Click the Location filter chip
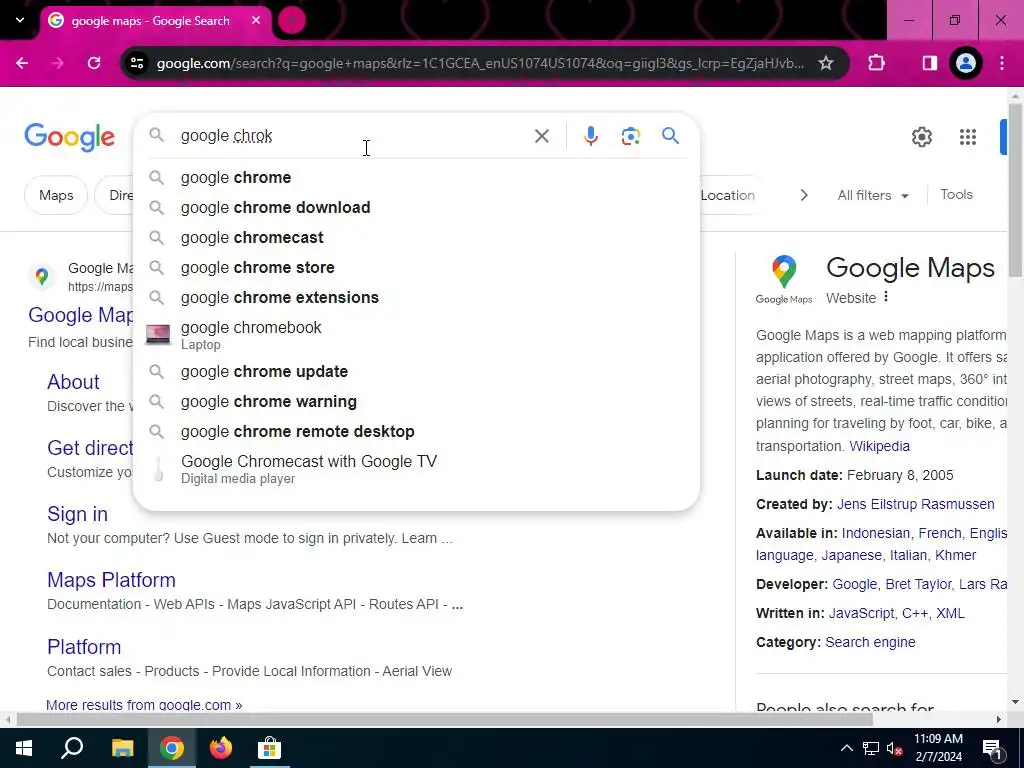The image size is (1024, 768). pos(727,195)
